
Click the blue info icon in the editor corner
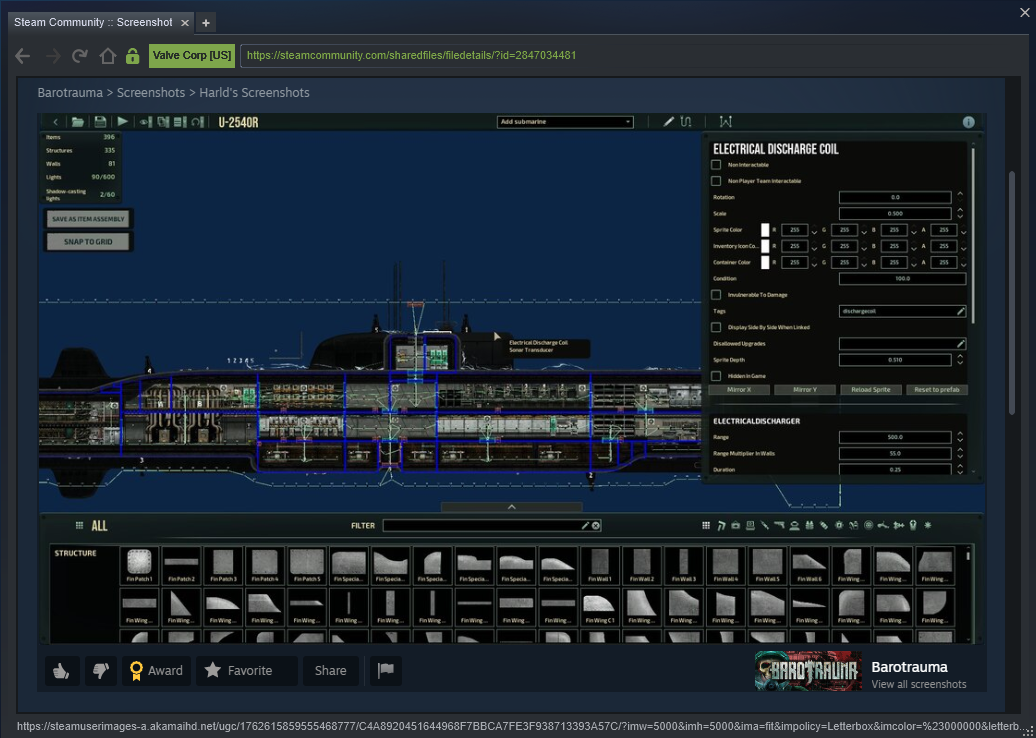(968, 122)
